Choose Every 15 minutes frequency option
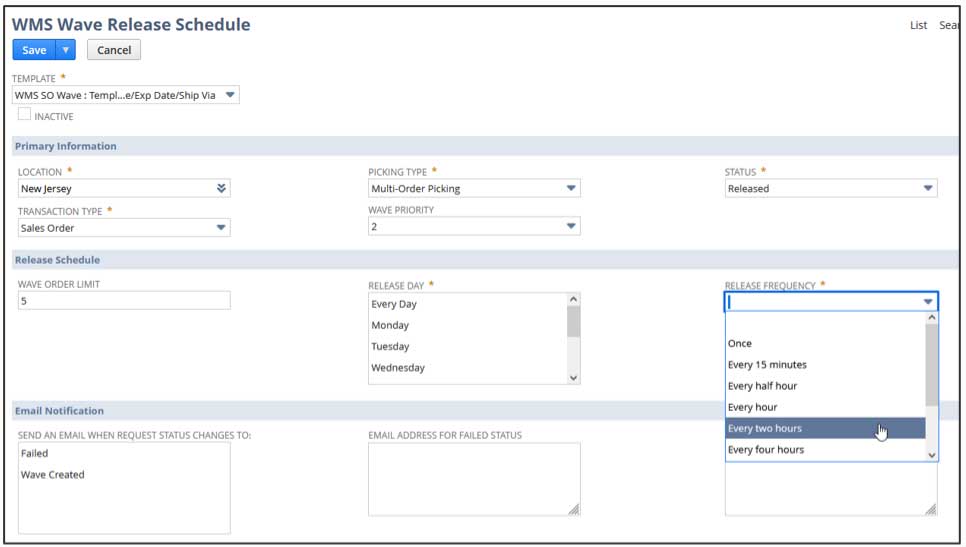The width and height of the screenshot is (966, 547). pos(767,365)
